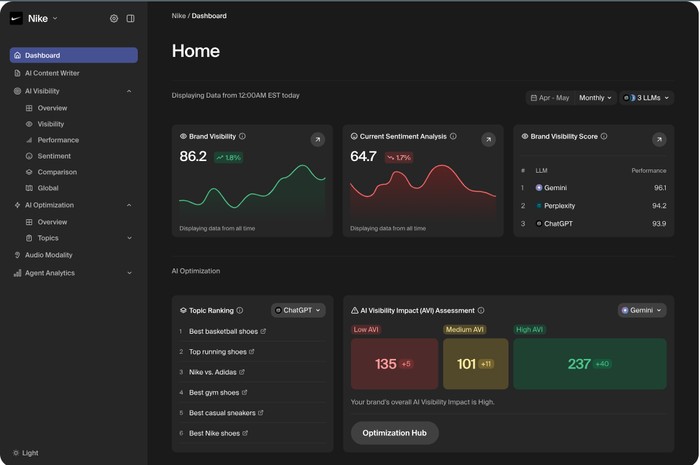
Task: Open the Monthly period dropdown
Action: [595, 98]
